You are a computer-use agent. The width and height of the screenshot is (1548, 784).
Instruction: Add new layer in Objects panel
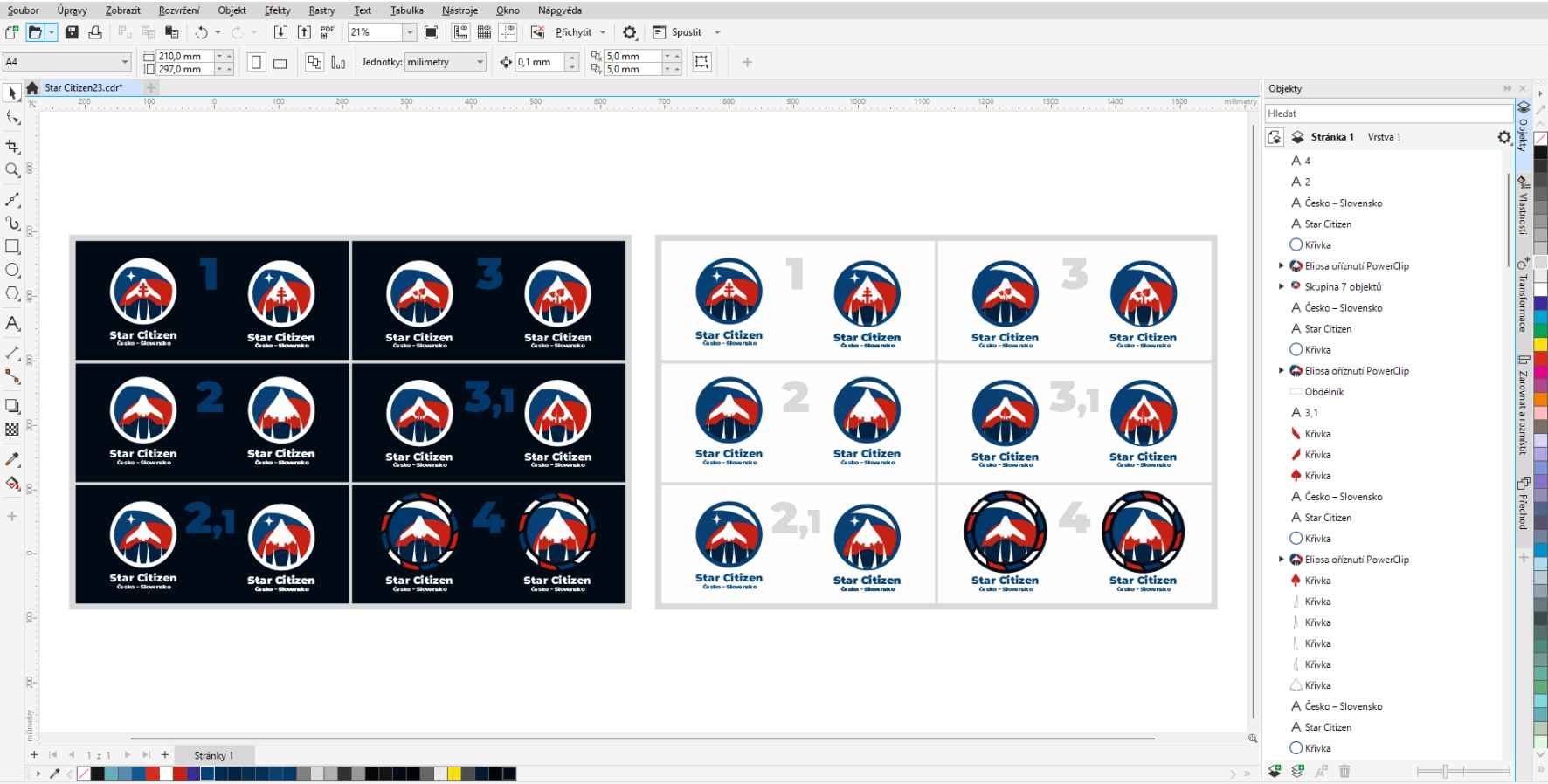[1275, 771]
